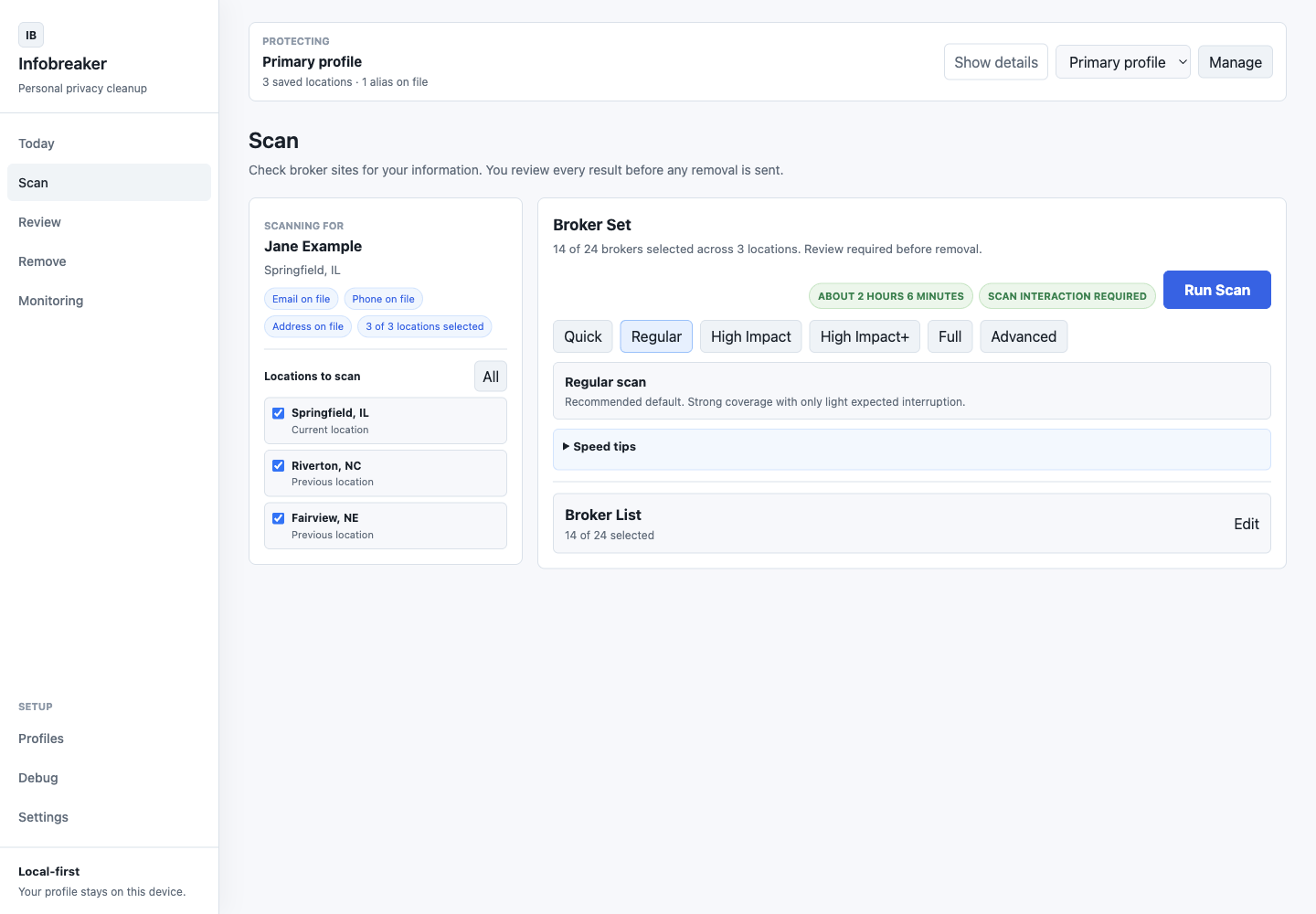Image resolution: width=1316 pixels, height=914 pixels.
Task: Edit the Broker List
Action: click(x=1246, y=524)
